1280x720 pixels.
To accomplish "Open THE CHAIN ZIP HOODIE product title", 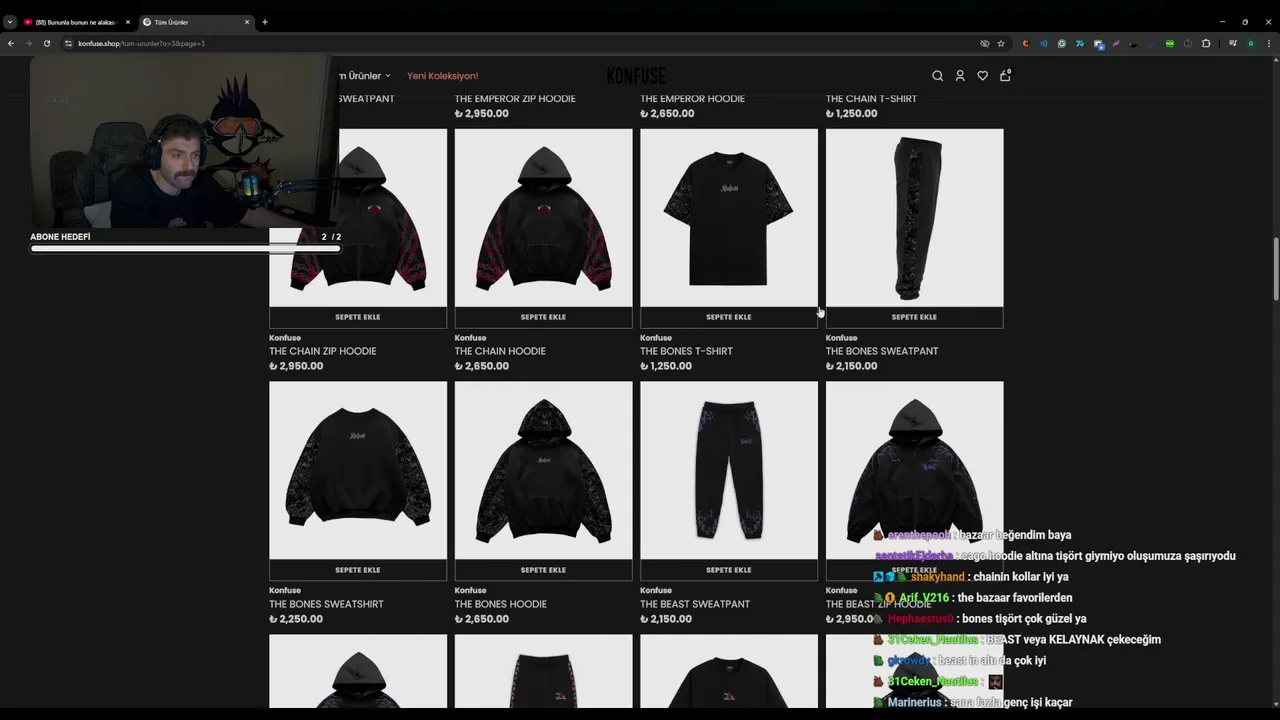I will click(x=322, y=351).
